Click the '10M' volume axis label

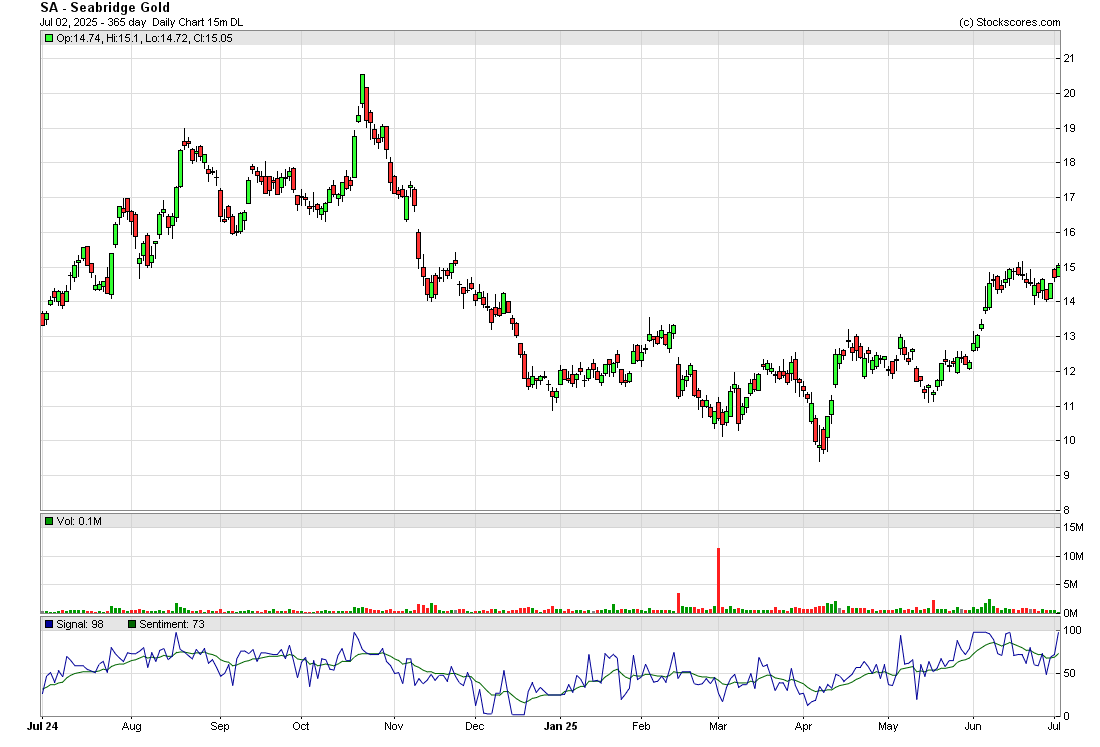(x=1074, y=556)
